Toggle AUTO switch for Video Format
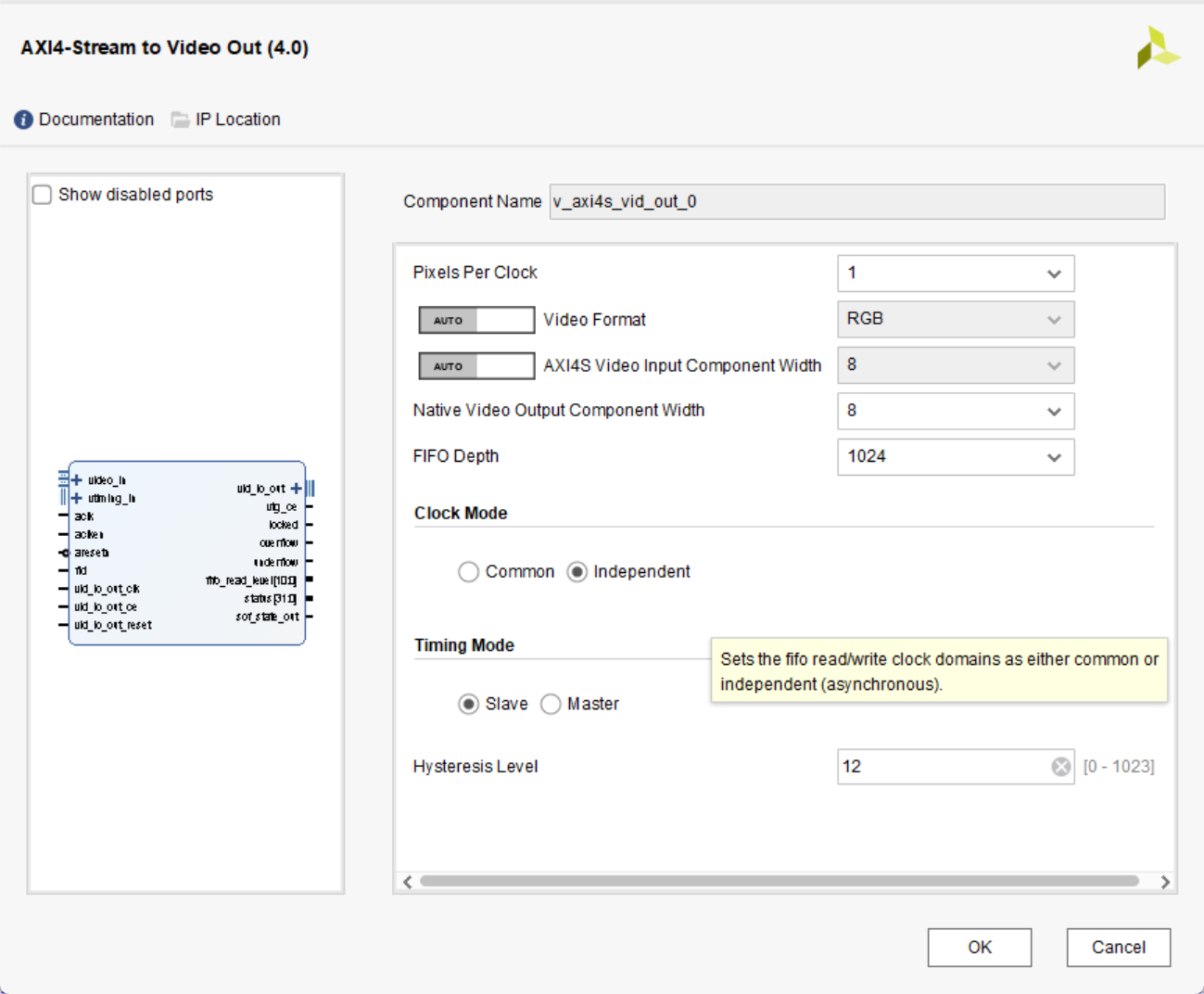This screenshot has width=1204, height=994. pos(476,320)
